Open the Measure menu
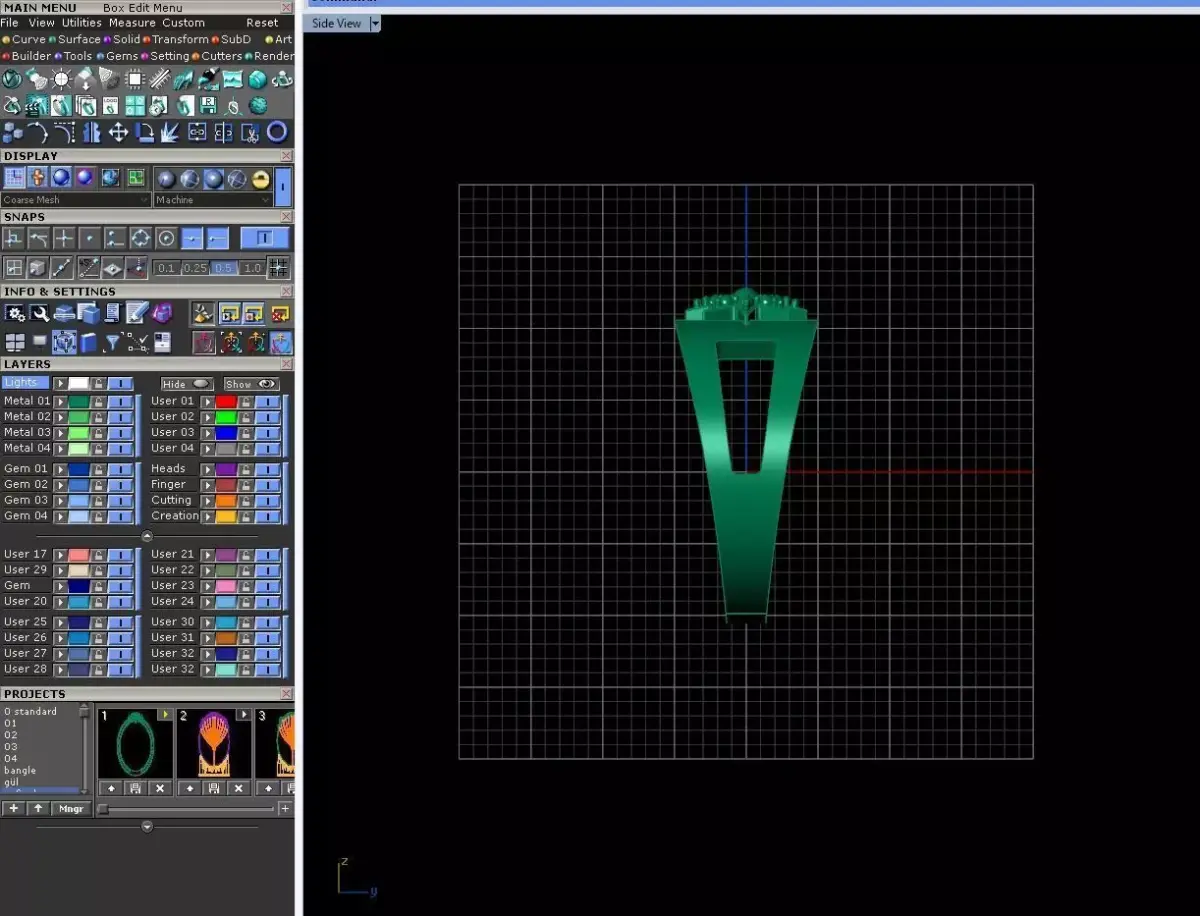 132,22
